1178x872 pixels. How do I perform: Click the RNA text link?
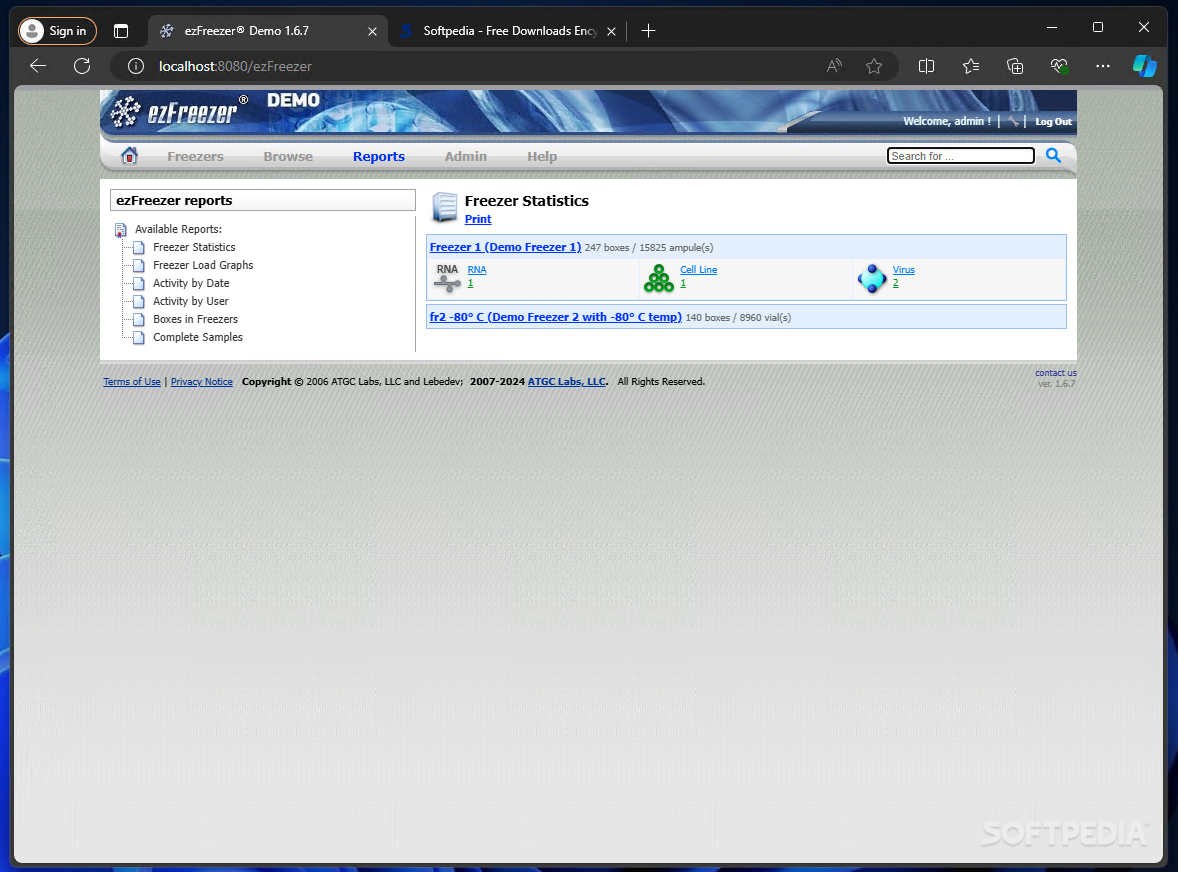click(476, 270)
